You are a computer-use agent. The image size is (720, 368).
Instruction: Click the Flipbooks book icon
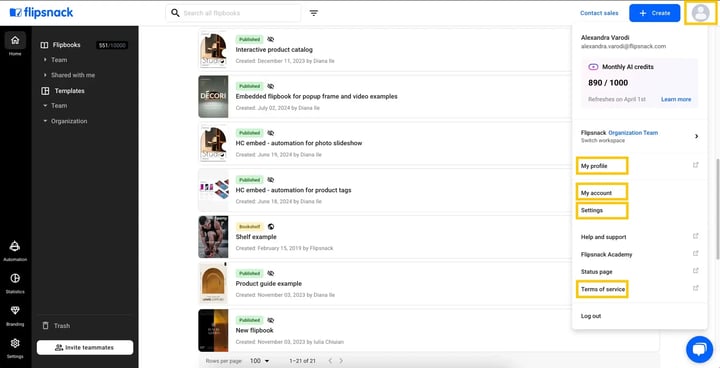pos(45,45)
